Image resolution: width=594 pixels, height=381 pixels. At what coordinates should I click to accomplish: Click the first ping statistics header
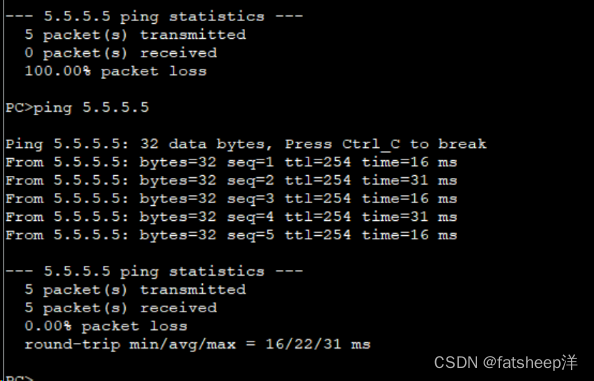click(154, 16)
